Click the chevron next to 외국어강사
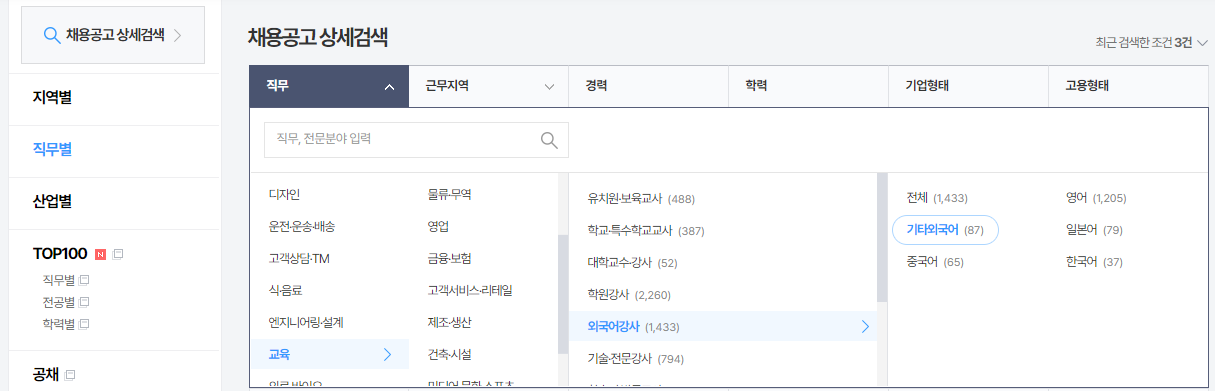The width and height of the screenshot is (1215, 391). pyautogui.click(x=865, y=326)
